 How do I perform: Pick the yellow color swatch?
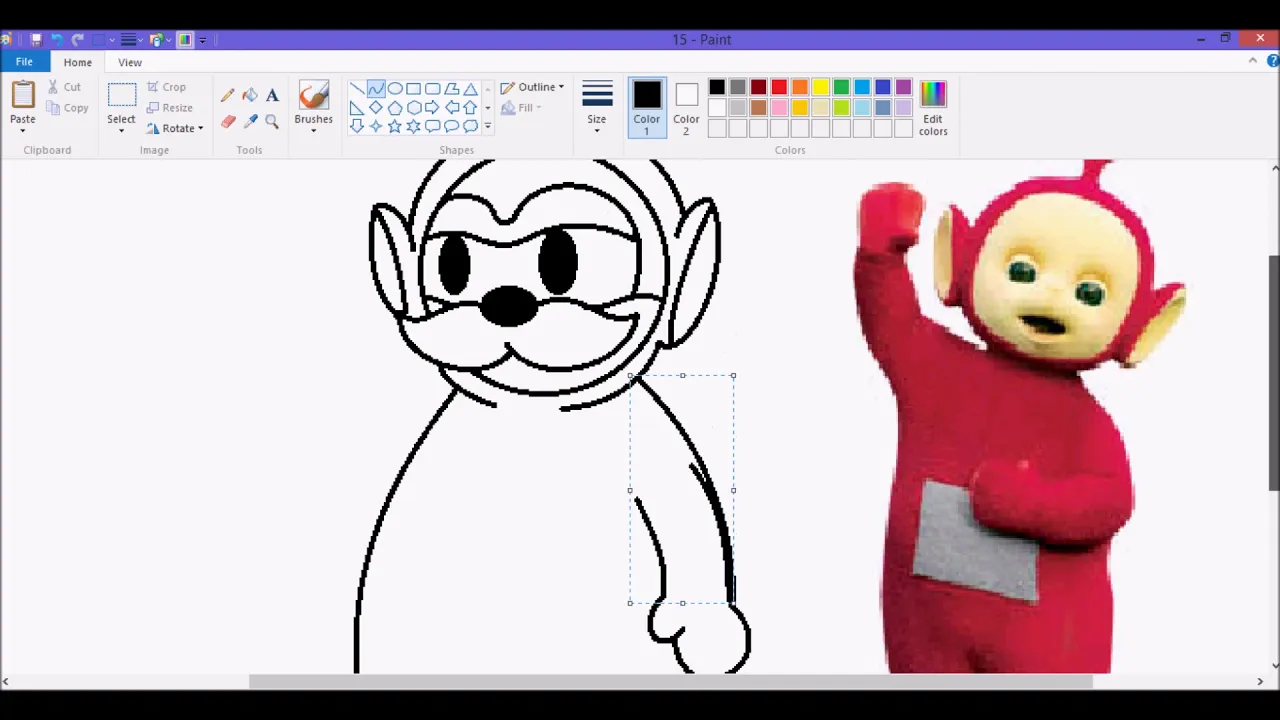coord(820,87)
